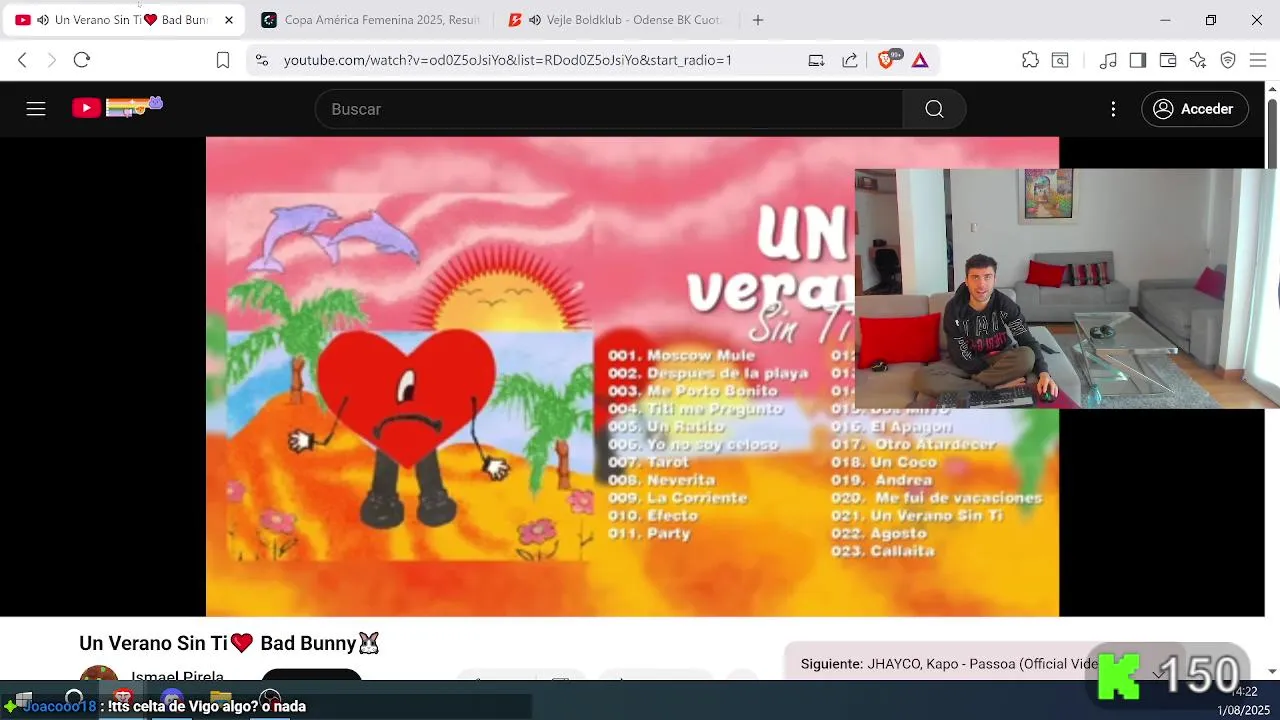
Task: Click the magnifier-in-window toolbar icon
Action: (1060, 60)
